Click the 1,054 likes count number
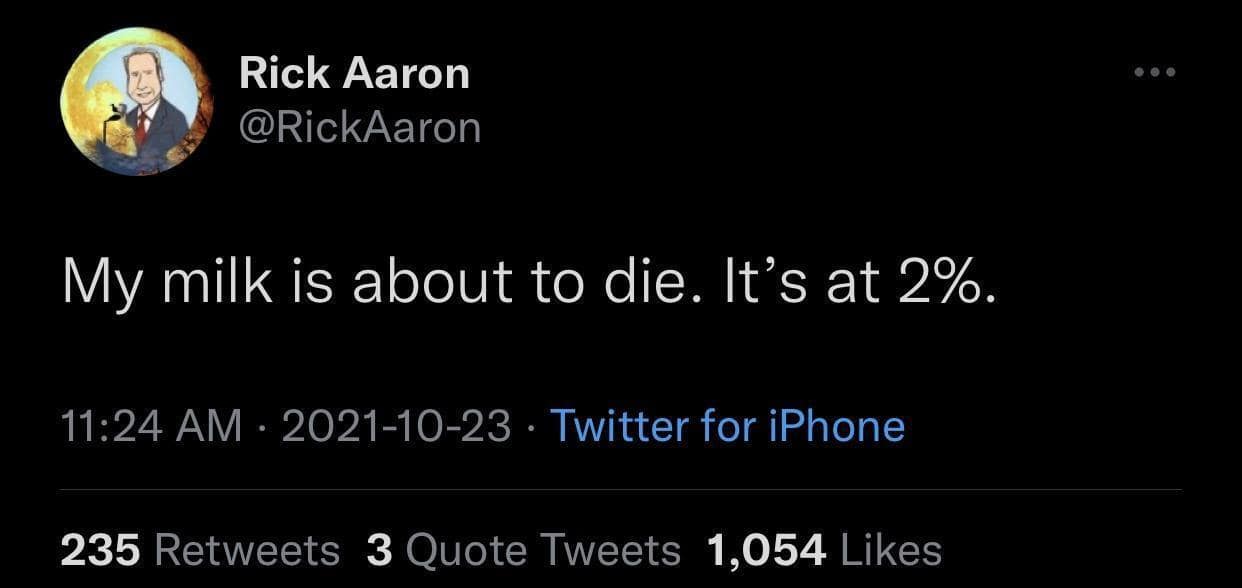The image size is (1242, 588). pos(765,549)
